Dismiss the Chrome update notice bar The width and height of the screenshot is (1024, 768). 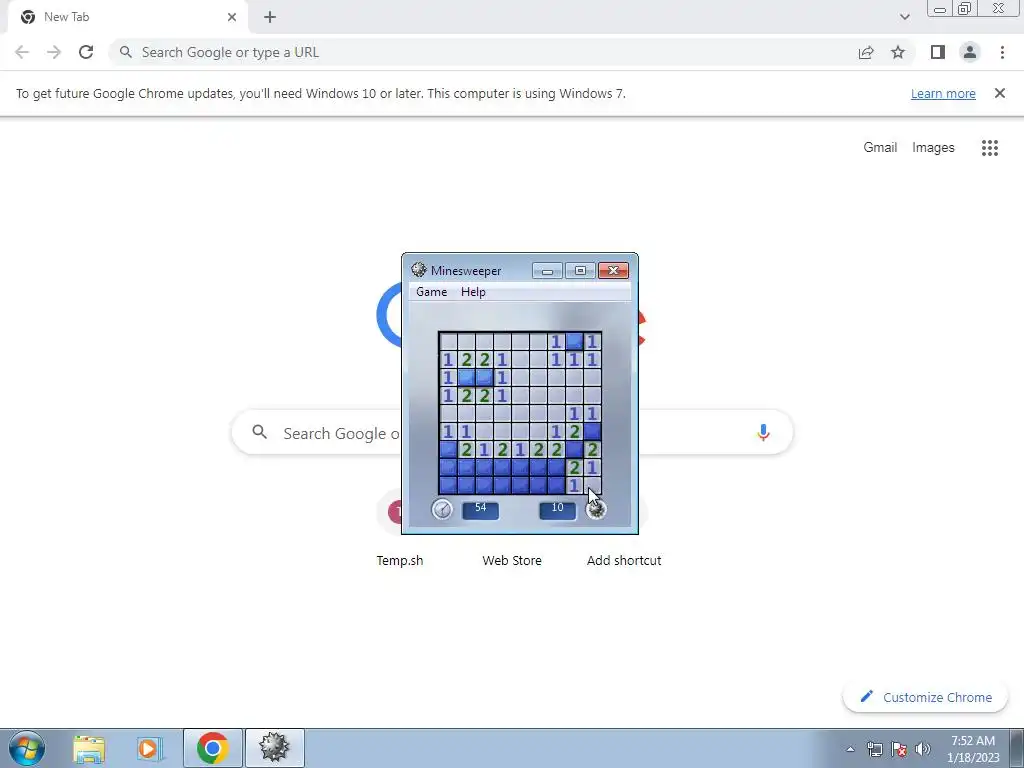click(999, 93)
